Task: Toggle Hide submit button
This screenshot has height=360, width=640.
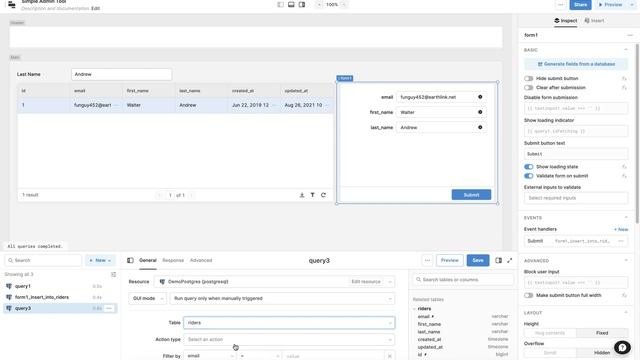Action: point(529,78)
